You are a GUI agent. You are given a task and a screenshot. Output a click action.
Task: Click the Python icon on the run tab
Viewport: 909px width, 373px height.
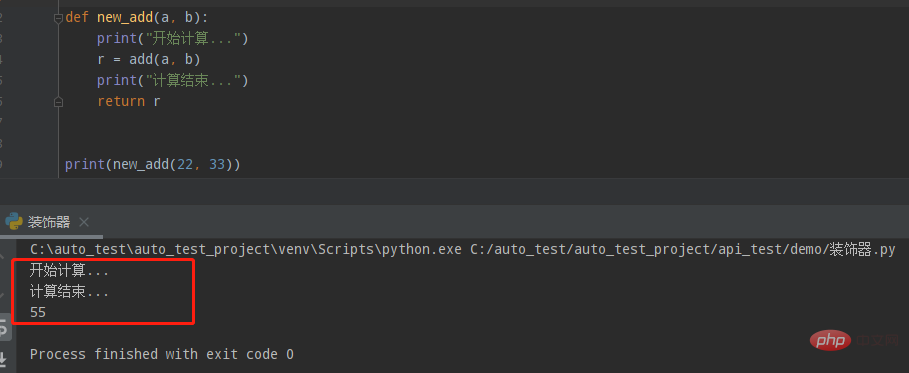[x=13, y=222]
